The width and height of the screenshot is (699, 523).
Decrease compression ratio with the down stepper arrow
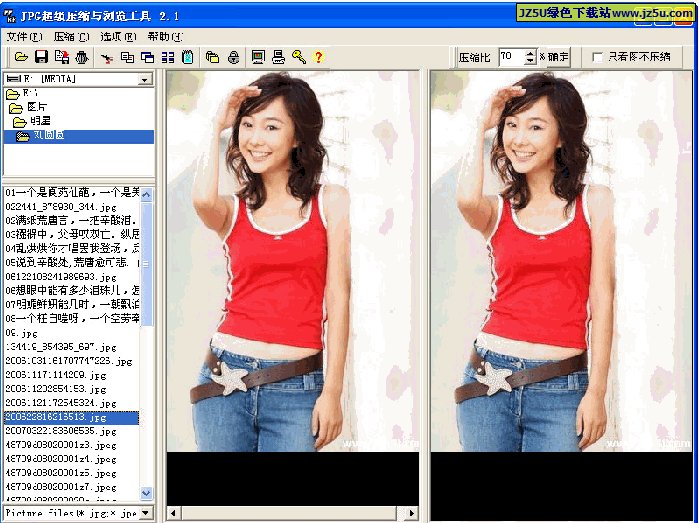tap(530, 62)
